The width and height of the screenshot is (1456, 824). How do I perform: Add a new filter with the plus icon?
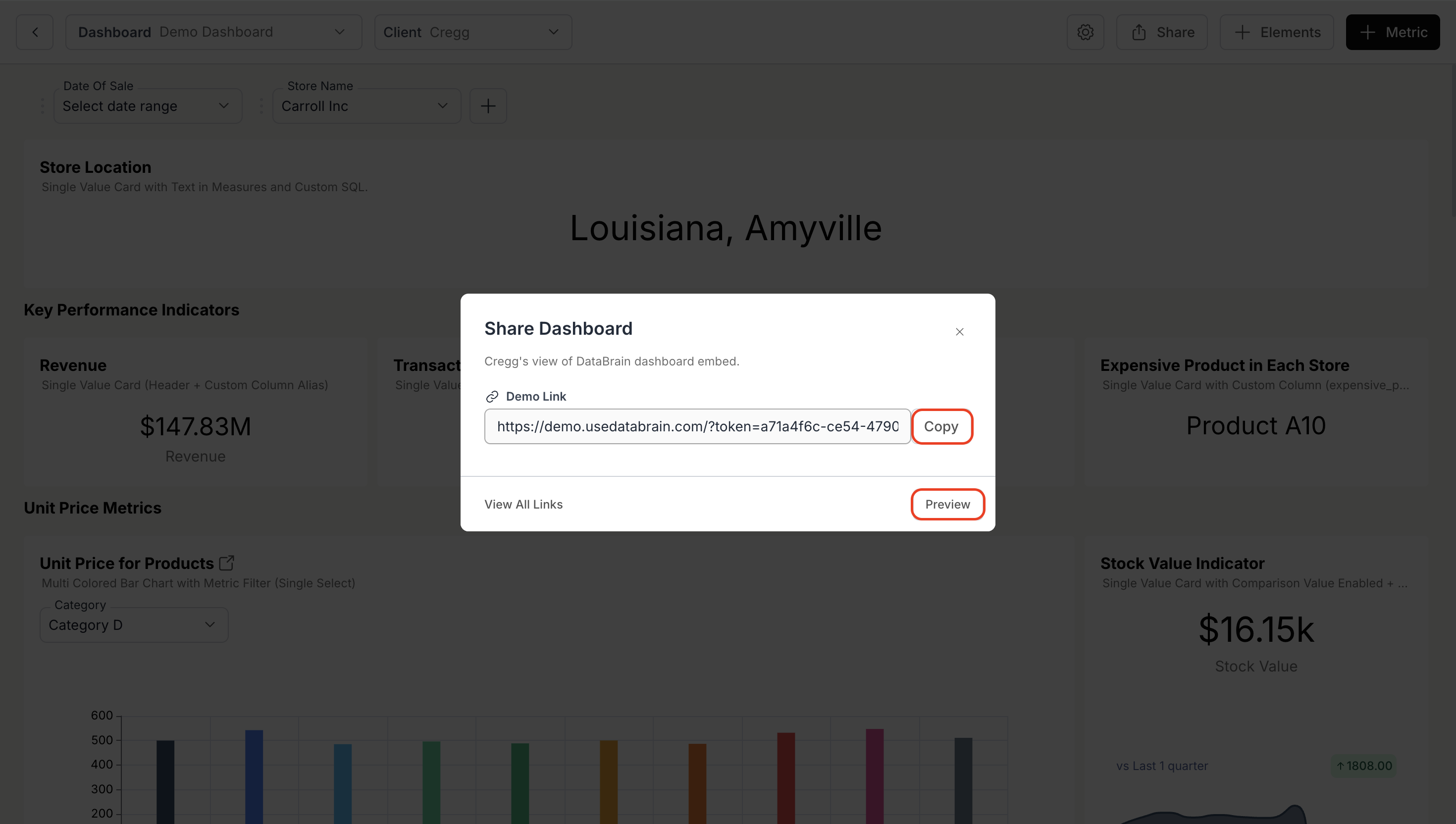pos(488,105)
